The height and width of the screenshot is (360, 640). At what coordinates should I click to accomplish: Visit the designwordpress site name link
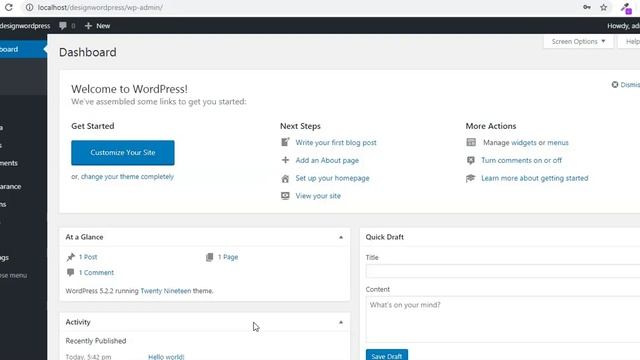point(25,26)
